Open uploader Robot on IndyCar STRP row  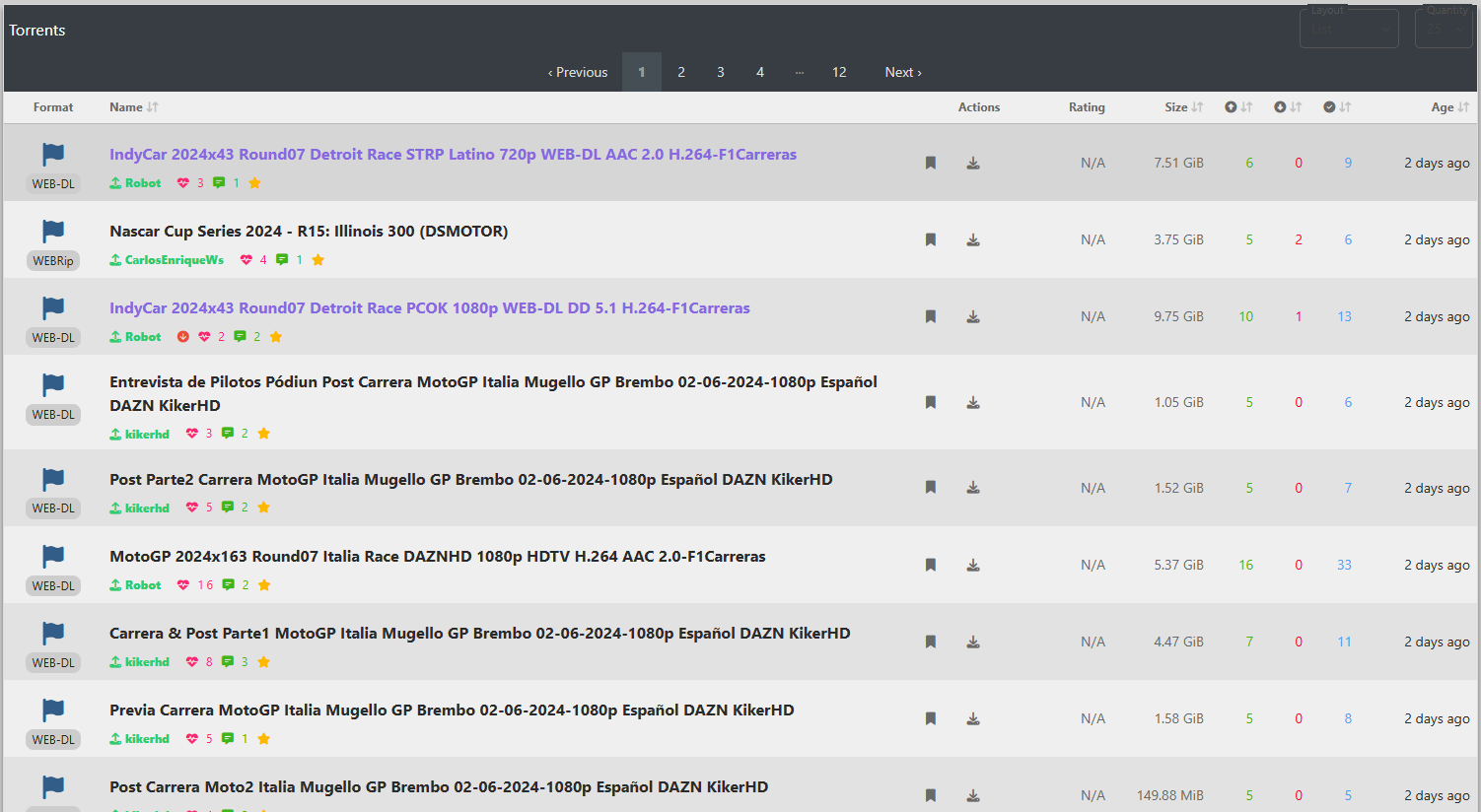(x=135, y=183)
